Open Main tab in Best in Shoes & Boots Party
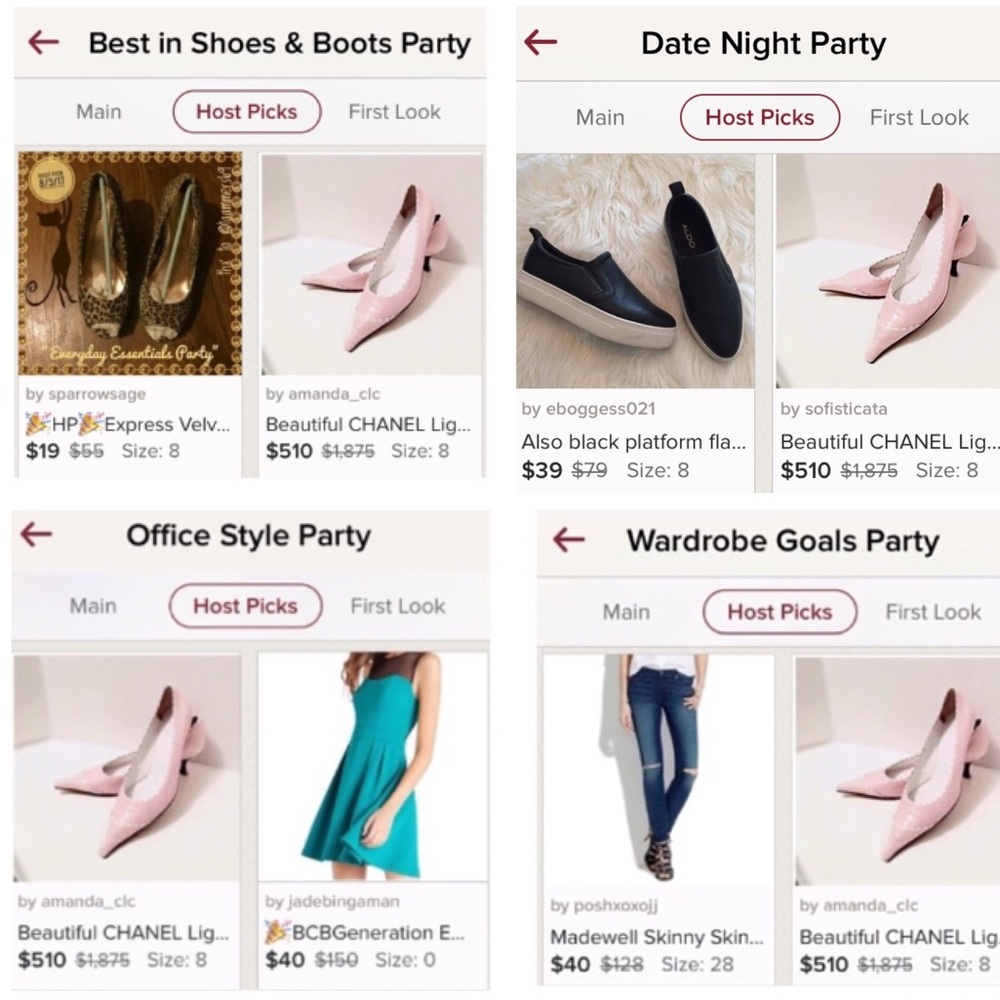This screenshot has width=1000, height=1000. coord(98,111)
